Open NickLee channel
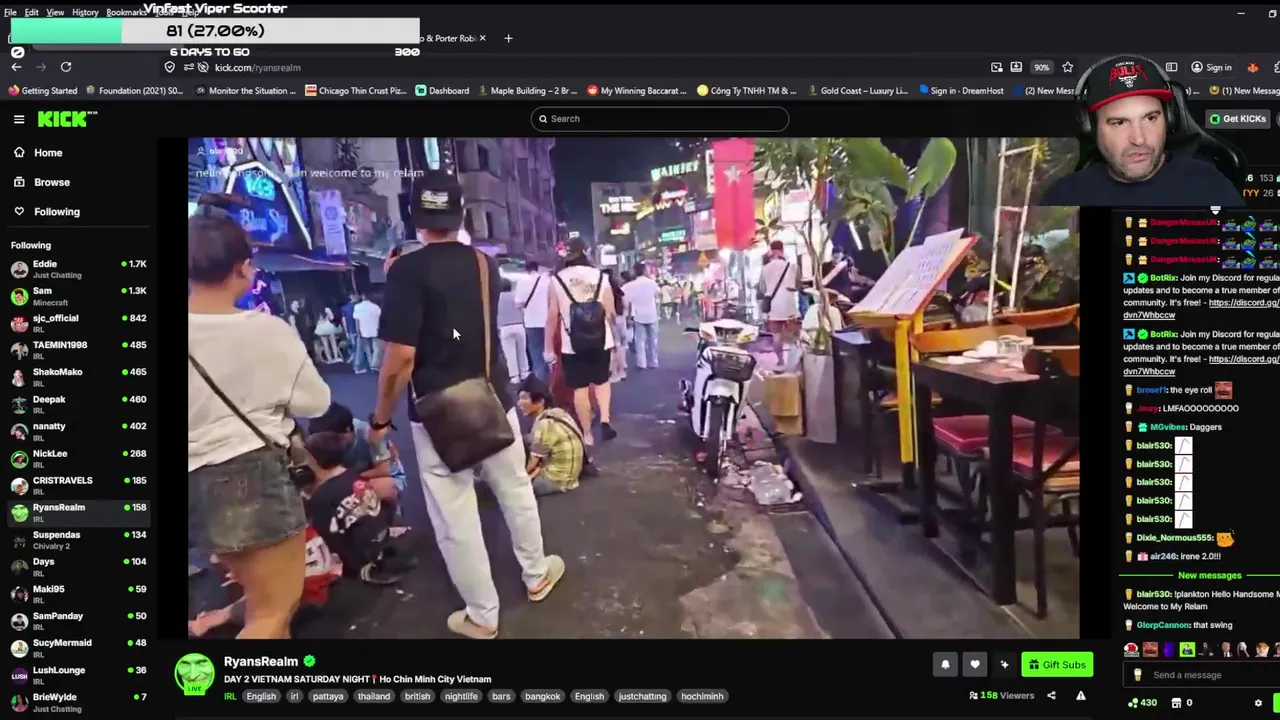 (x=78, y=458)
